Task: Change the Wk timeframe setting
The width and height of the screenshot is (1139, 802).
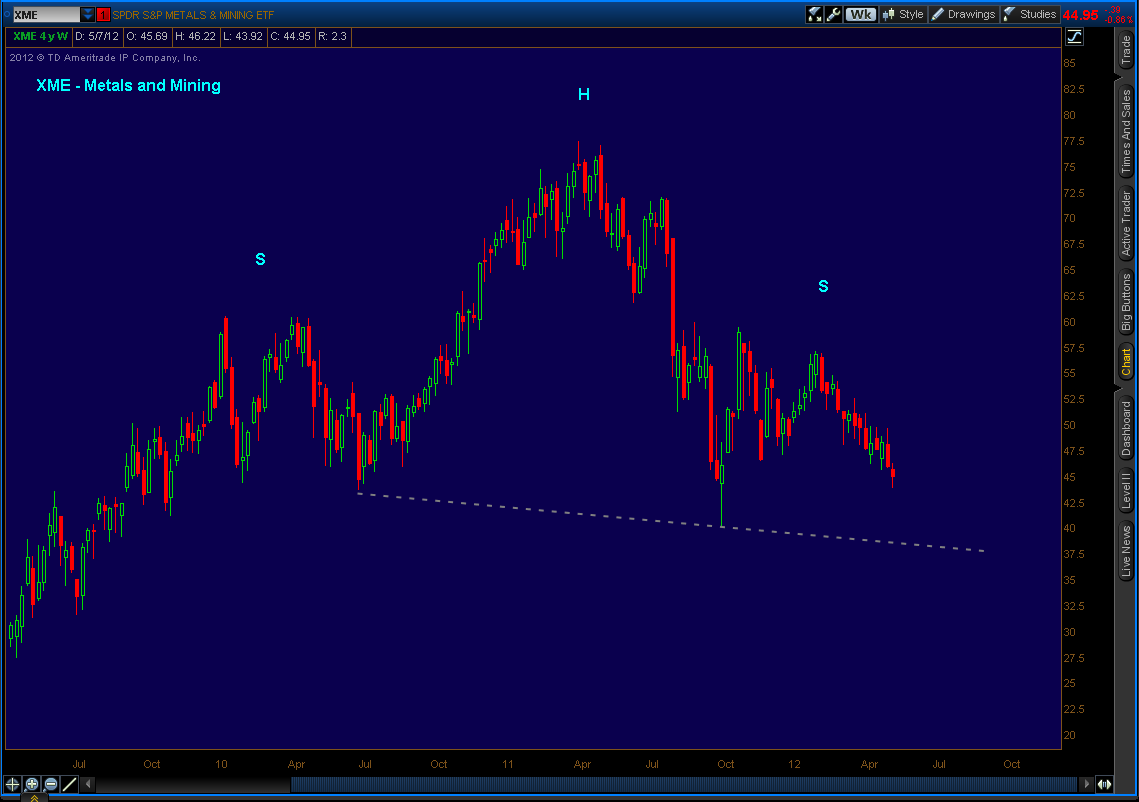Action: (859, 14)
